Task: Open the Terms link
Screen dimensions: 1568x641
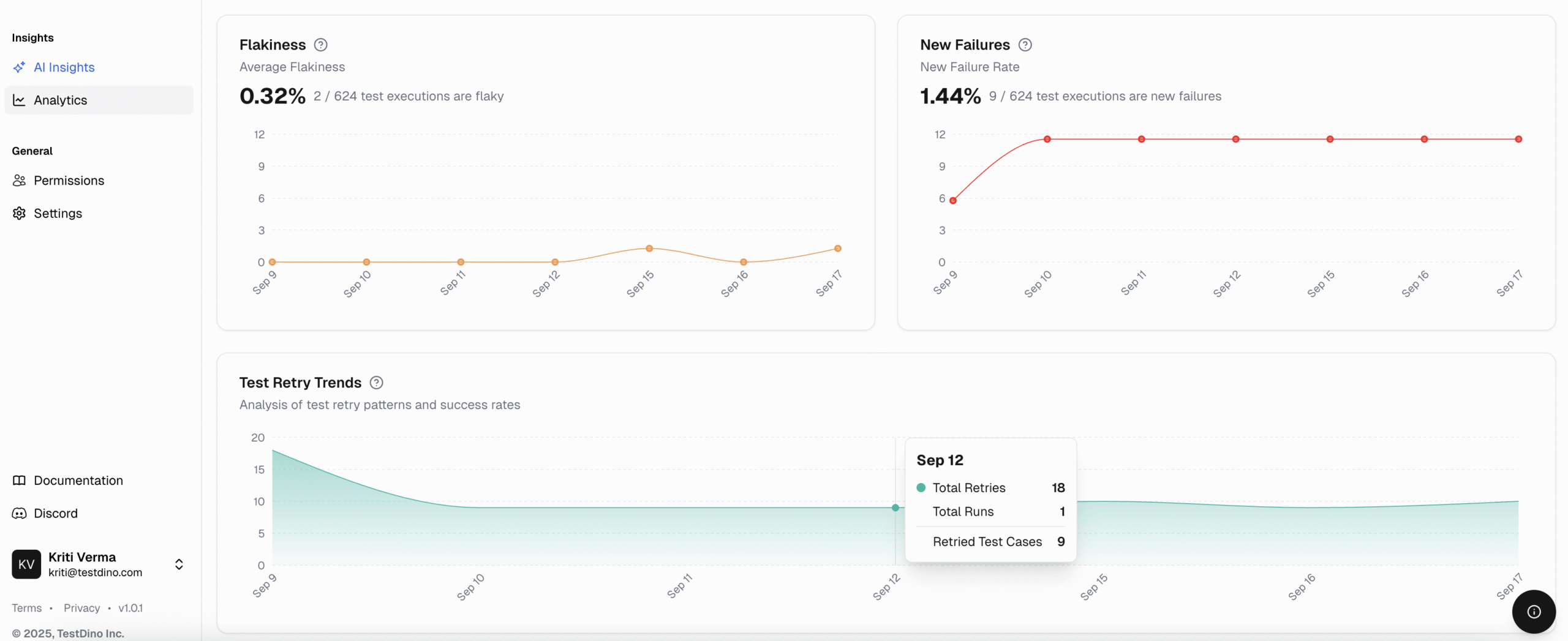Action: [x=28, y=607]
